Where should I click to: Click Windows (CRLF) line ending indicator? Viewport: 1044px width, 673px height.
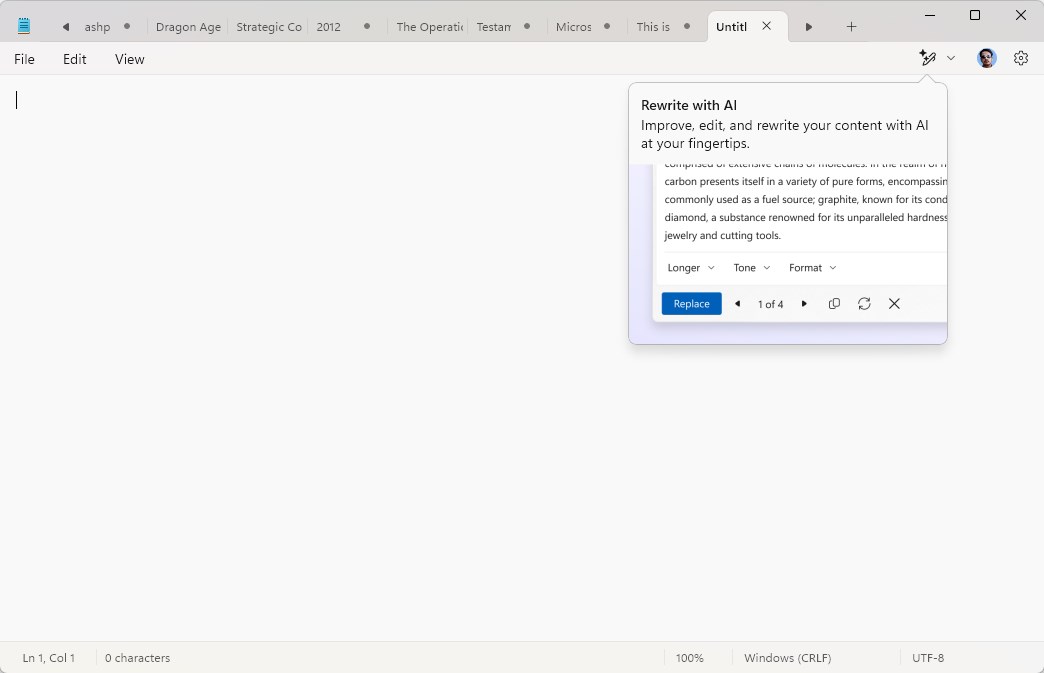787,658
